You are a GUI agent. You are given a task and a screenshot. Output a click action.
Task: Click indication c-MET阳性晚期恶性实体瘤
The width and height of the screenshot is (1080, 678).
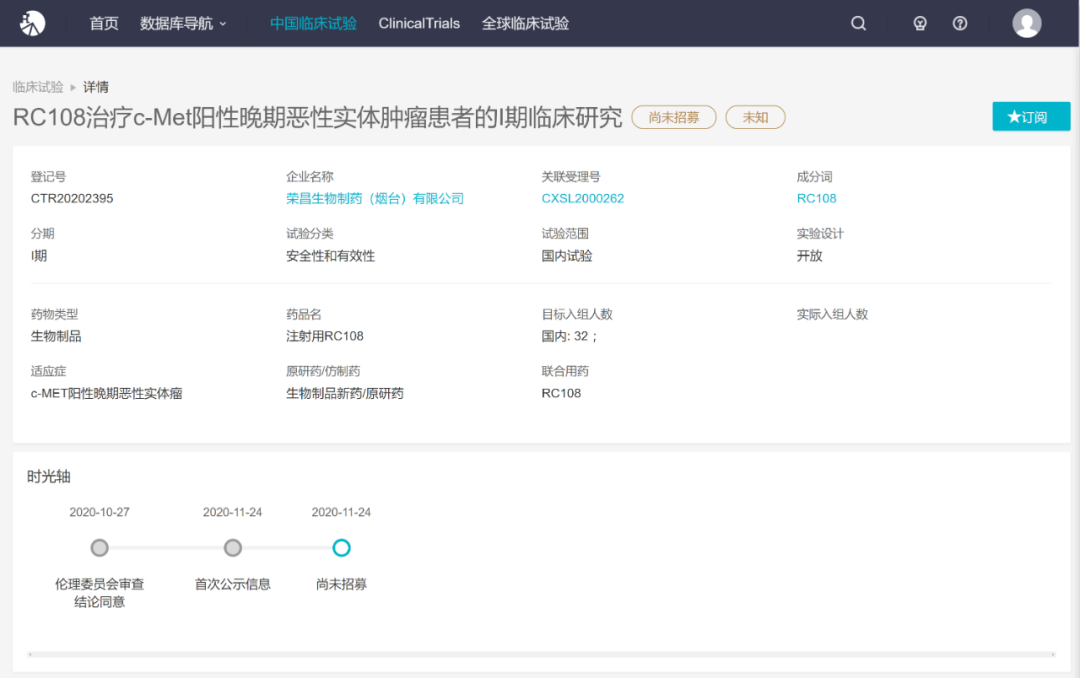[x=107, y=393]
